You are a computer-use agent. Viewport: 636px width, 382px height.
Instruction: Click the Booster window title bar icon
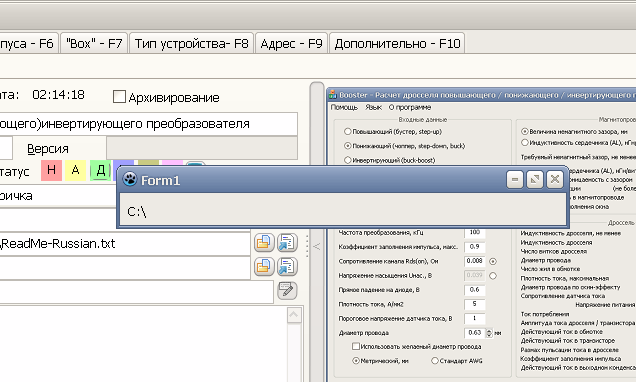coord(333,95)
